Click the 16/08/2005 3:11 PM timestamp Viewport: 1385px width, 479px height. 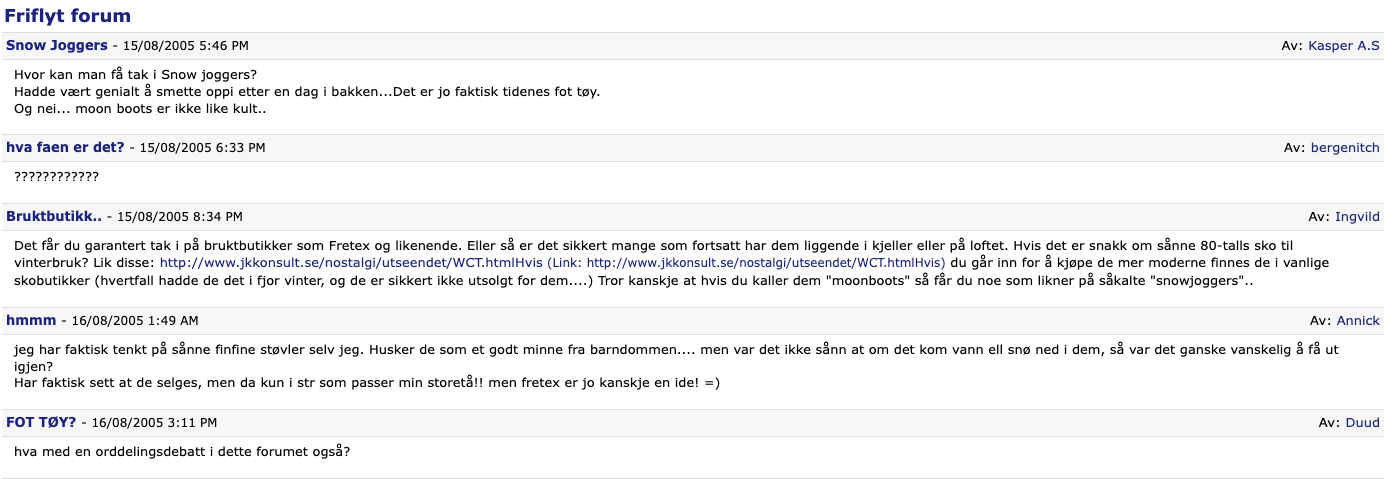153,423
